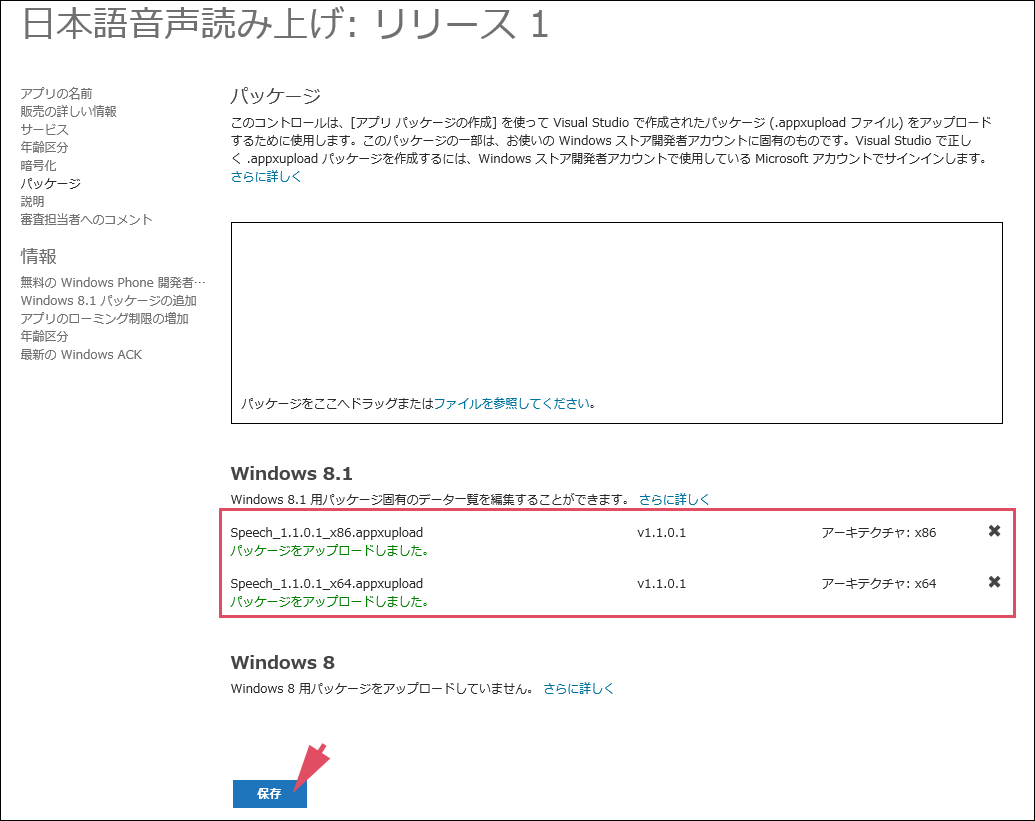Open 説明 sidebar item
1035x821 pixels.
click(32, 201)
